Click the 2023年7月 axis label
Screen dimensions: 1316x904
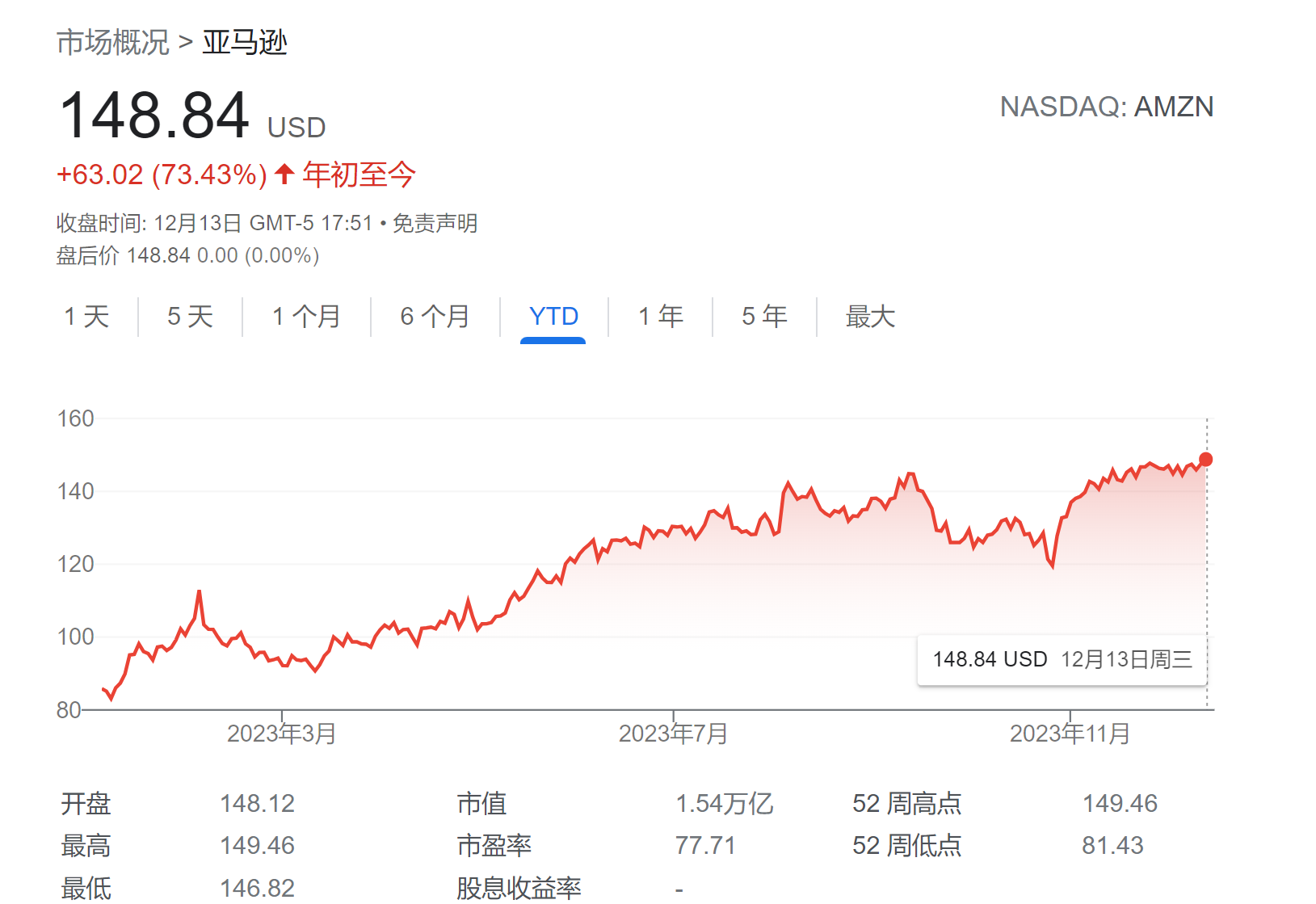pyautogui.click(x=674, y=734)
